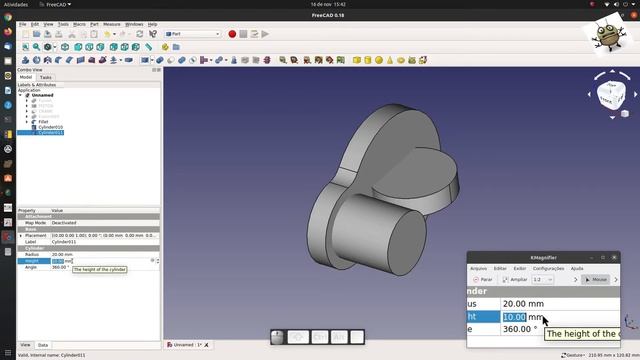Collapse the Unnamed document tree node
This screenshot has height=360, width=640.
pyautogui.click(x=20, y=95)
